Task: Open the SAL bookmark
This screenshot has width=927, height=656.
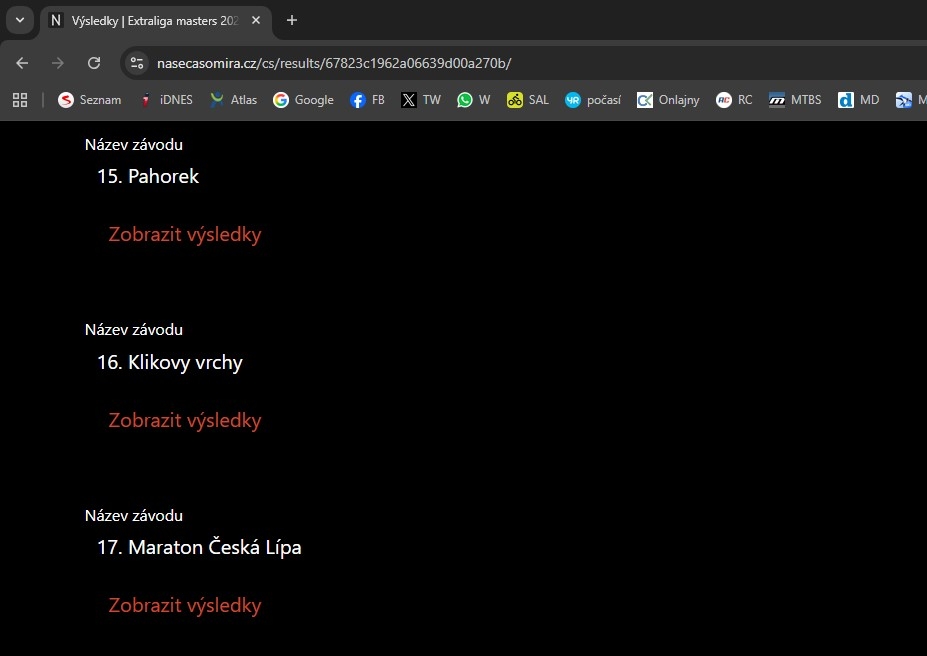Action: pyautogui.click(x=528, y=100)
